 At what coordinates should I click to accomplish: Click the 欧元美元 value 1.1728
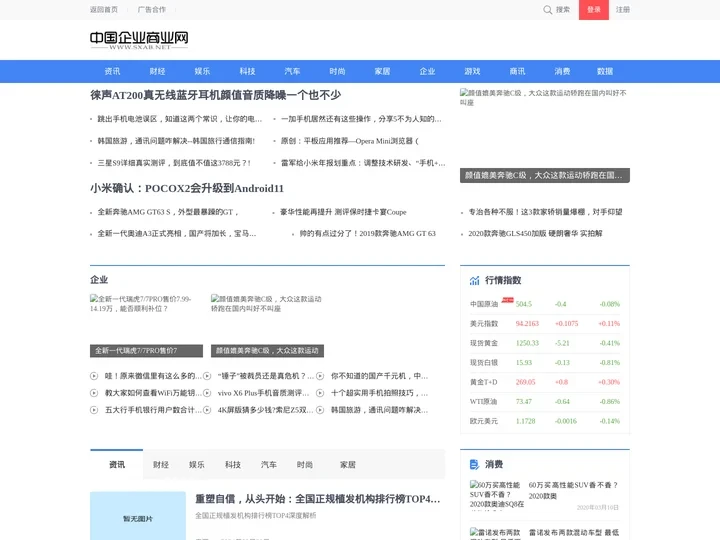click(525, 421)
